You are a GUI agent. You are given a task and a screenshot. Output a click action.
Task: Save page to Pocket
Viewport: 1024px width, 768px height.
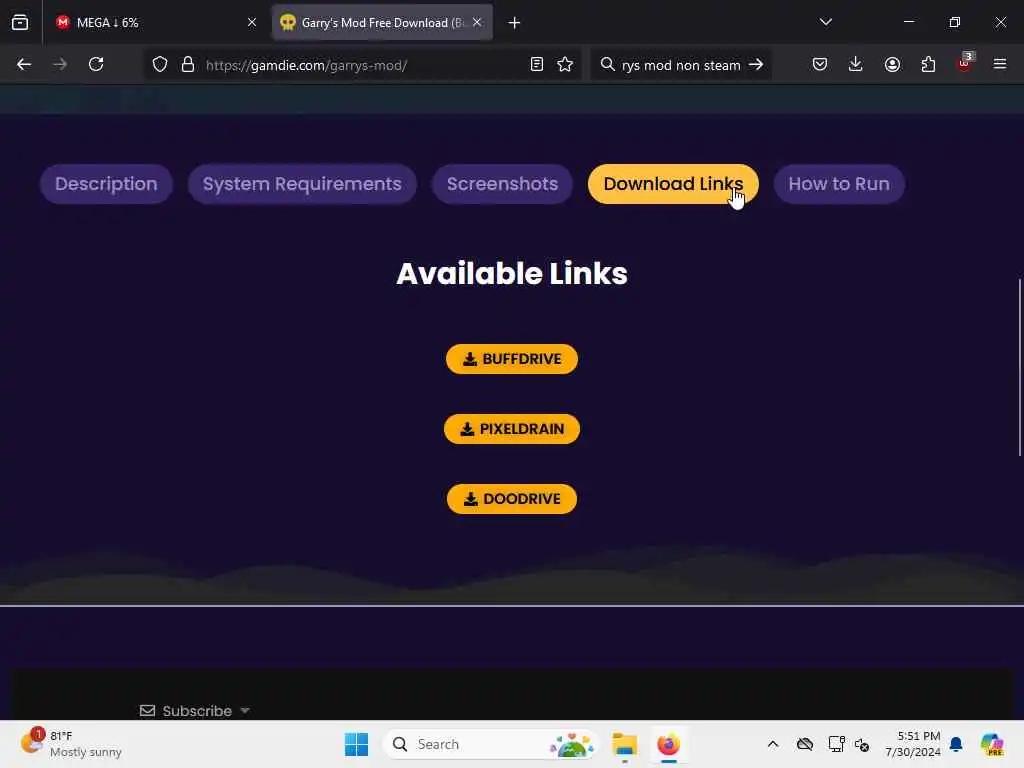coord(820,64)
